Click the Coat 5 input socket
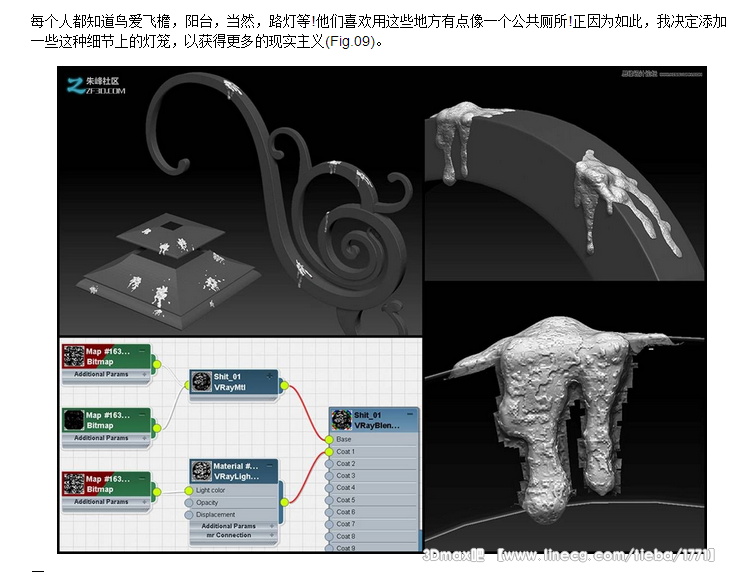 329,500
